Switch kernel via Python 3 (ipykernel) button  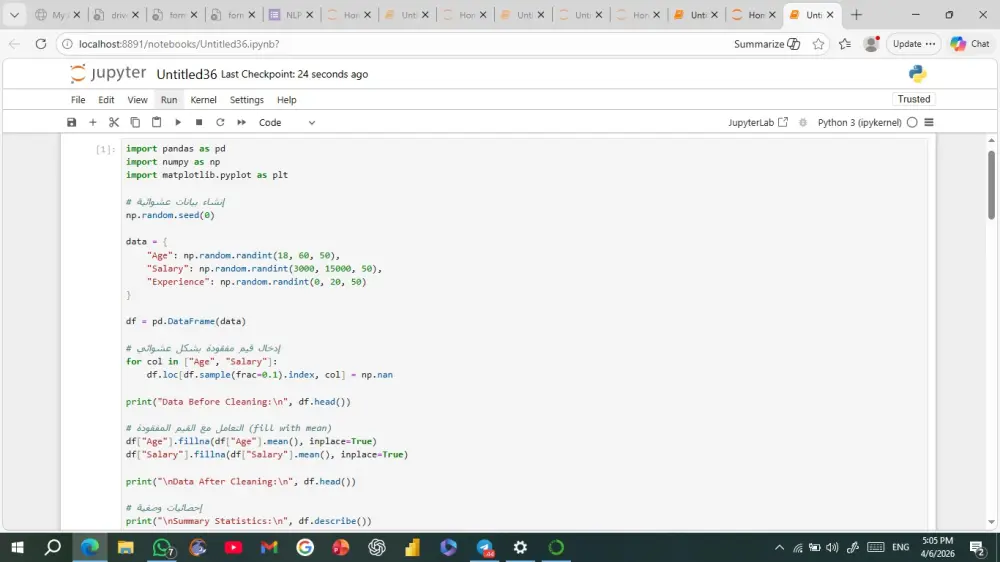(x=859, y=122)
